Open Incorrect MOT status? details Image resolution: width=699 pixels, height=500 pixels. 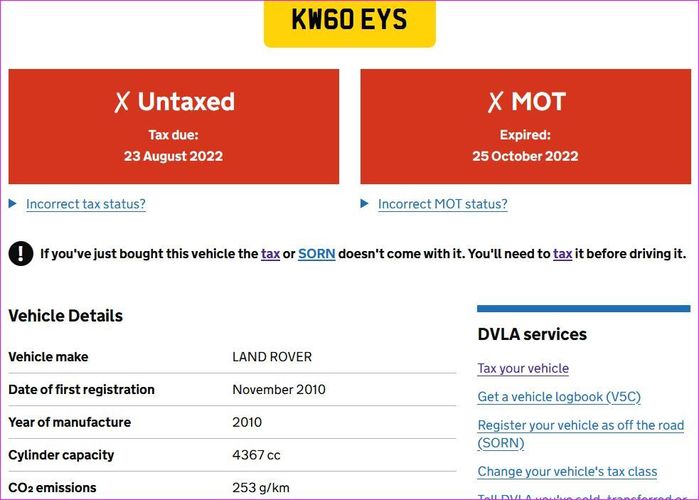443,204
